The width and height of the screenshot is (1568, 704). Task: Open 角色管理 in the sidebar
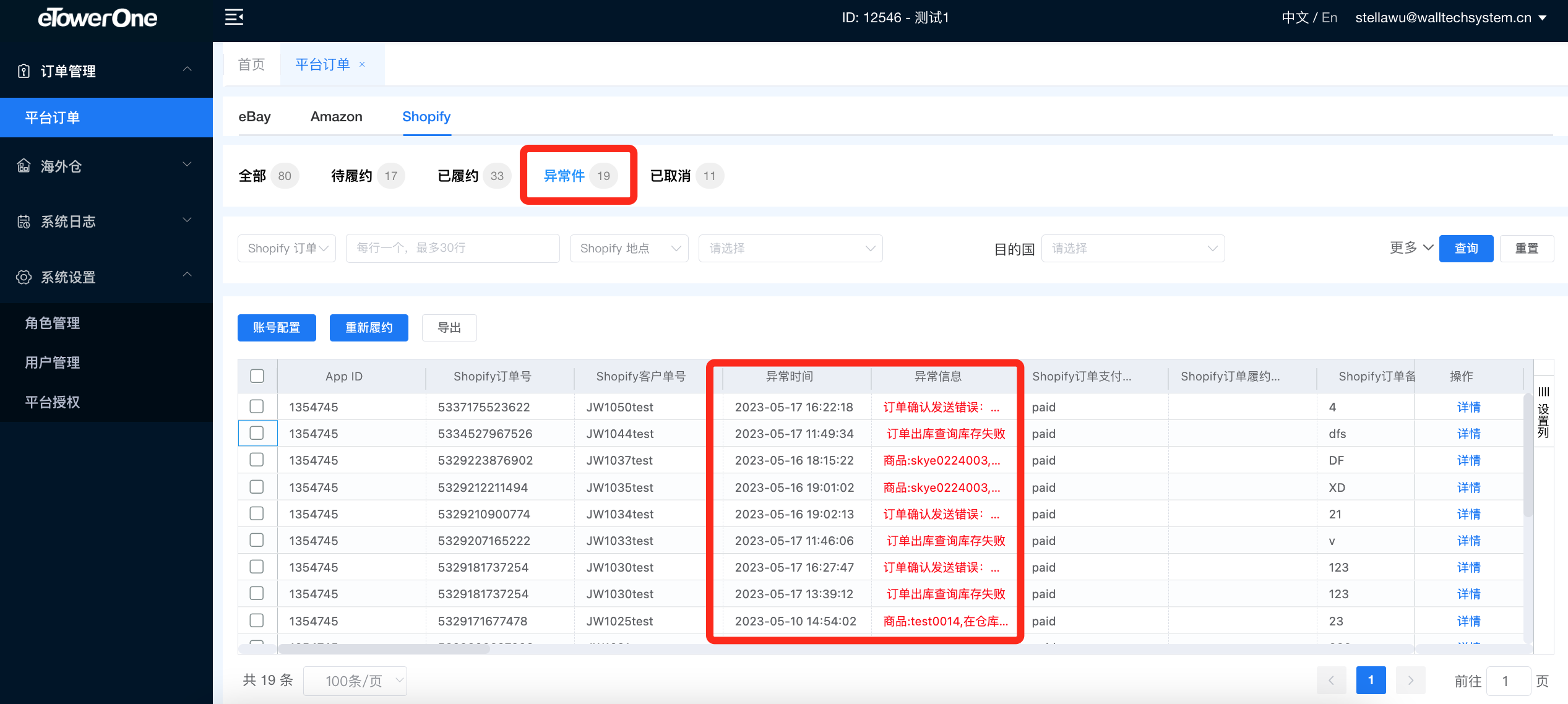(106, 323)
